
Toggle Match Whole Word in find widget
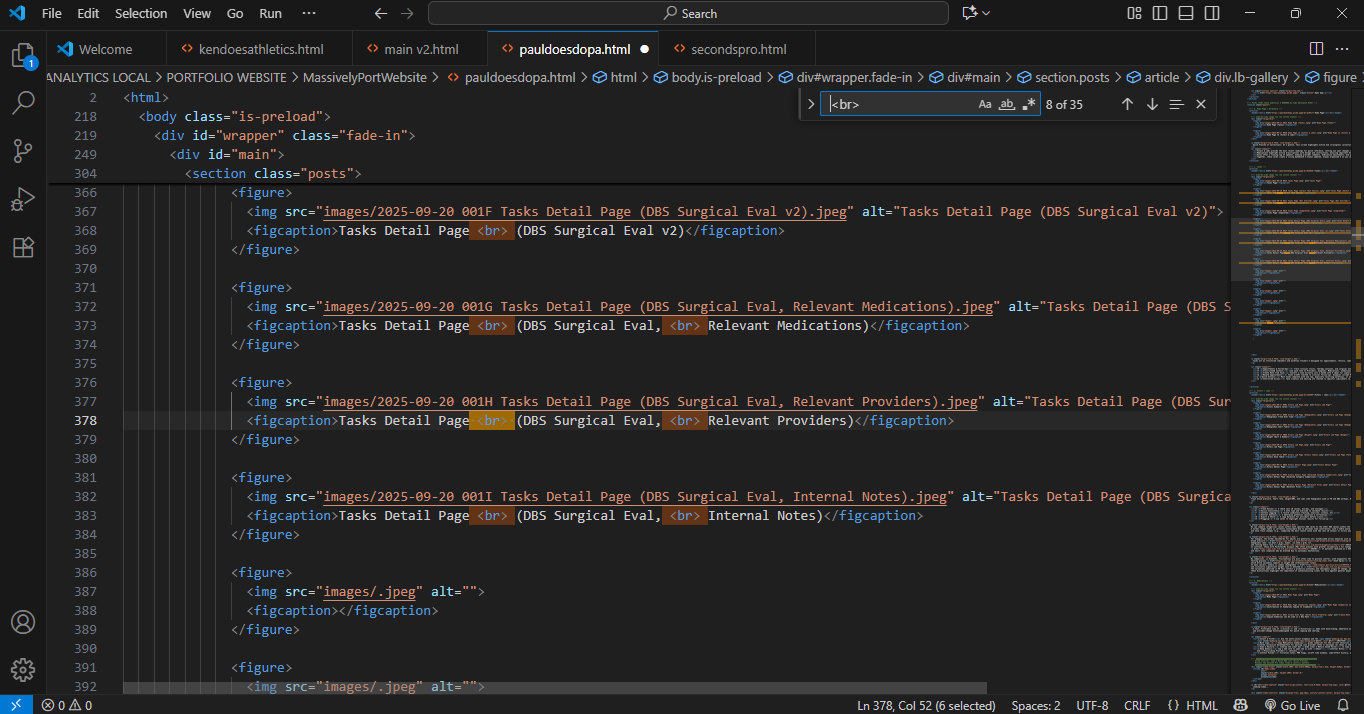click(x=1007, y=104)
